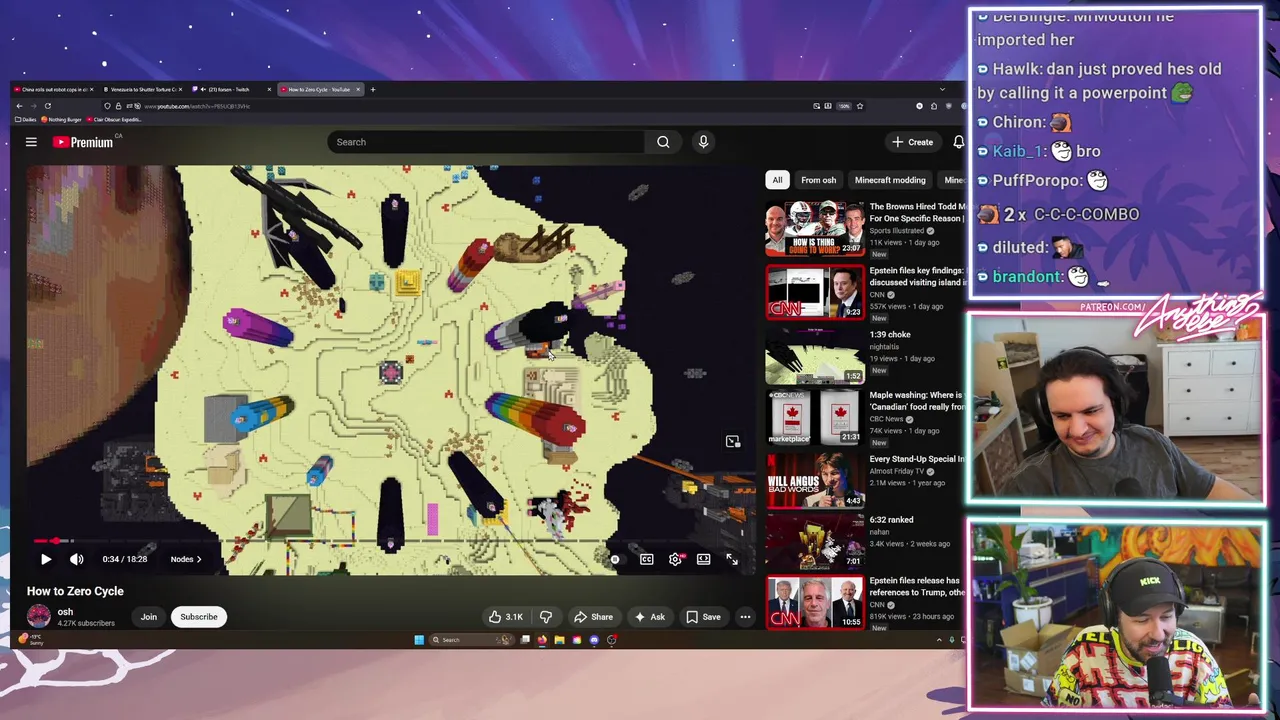This screenshot has width=1280, height=720.
Task: Open the Windows Start menu
Action: (419, 640)
